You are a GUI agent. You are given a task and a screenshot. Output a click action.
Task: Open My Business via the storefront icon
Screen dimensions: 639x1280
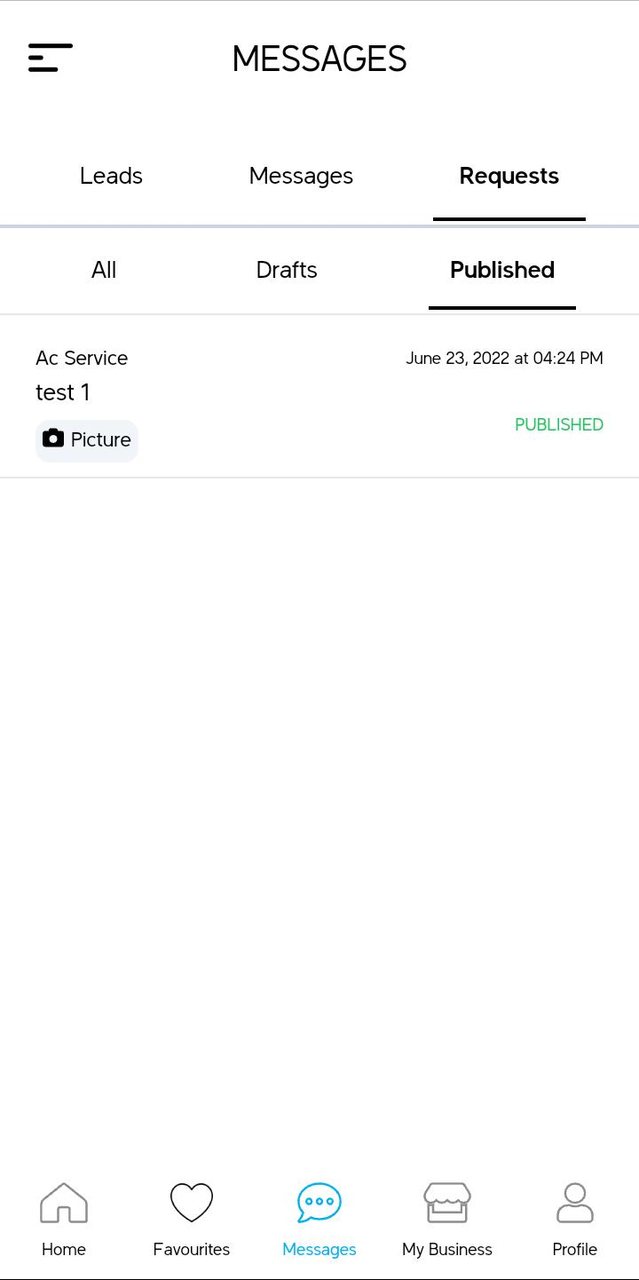(x=447, y=1206)
